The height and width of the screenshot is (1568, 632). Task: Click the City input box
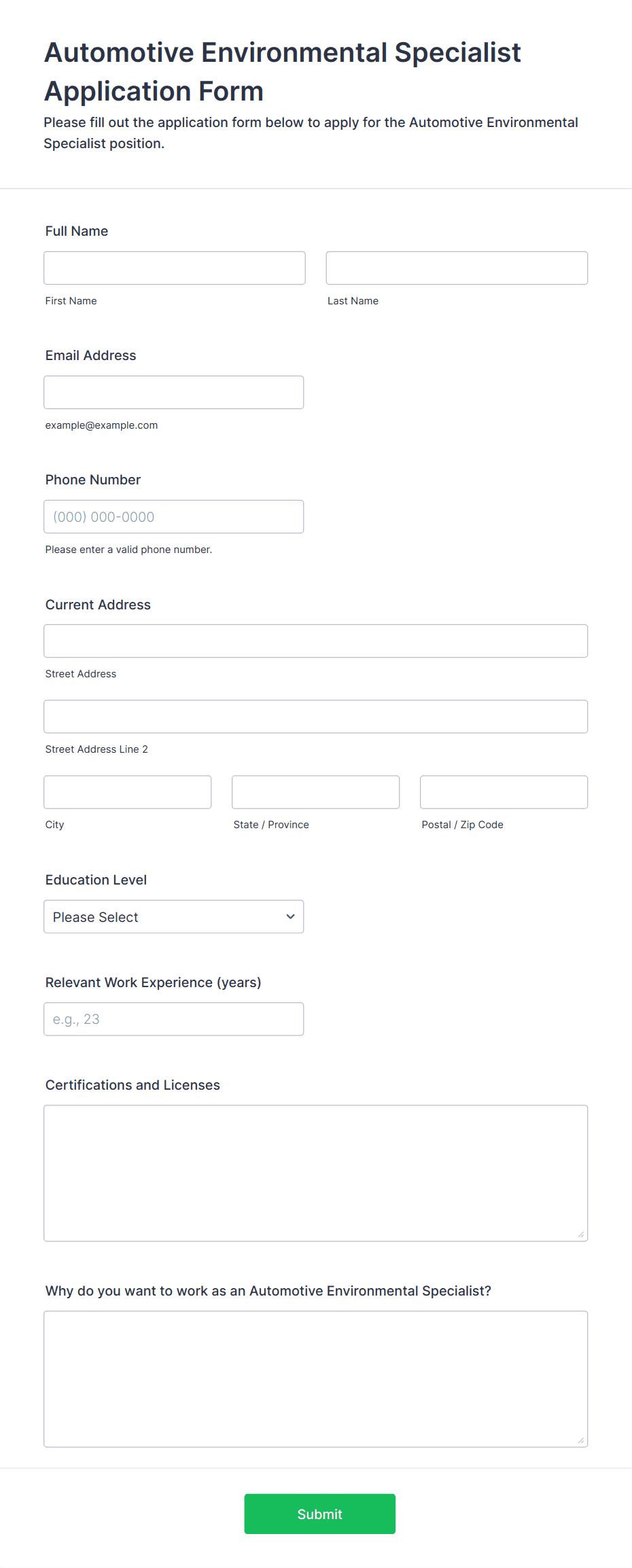tap(128, 792)
